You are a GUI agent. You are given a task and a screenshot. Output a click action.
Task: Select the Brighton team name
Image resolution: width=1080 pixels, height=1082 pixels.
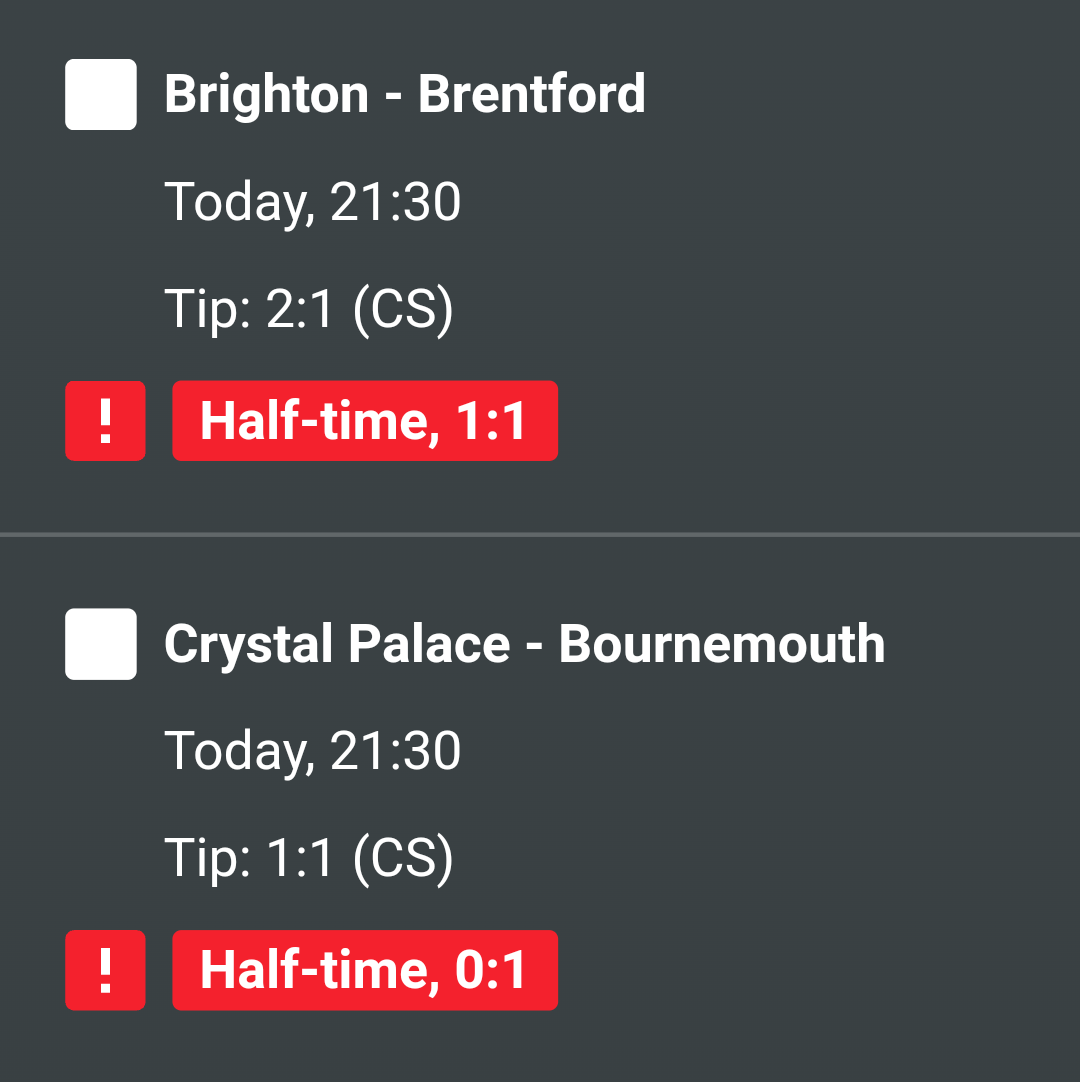[266, 95]
